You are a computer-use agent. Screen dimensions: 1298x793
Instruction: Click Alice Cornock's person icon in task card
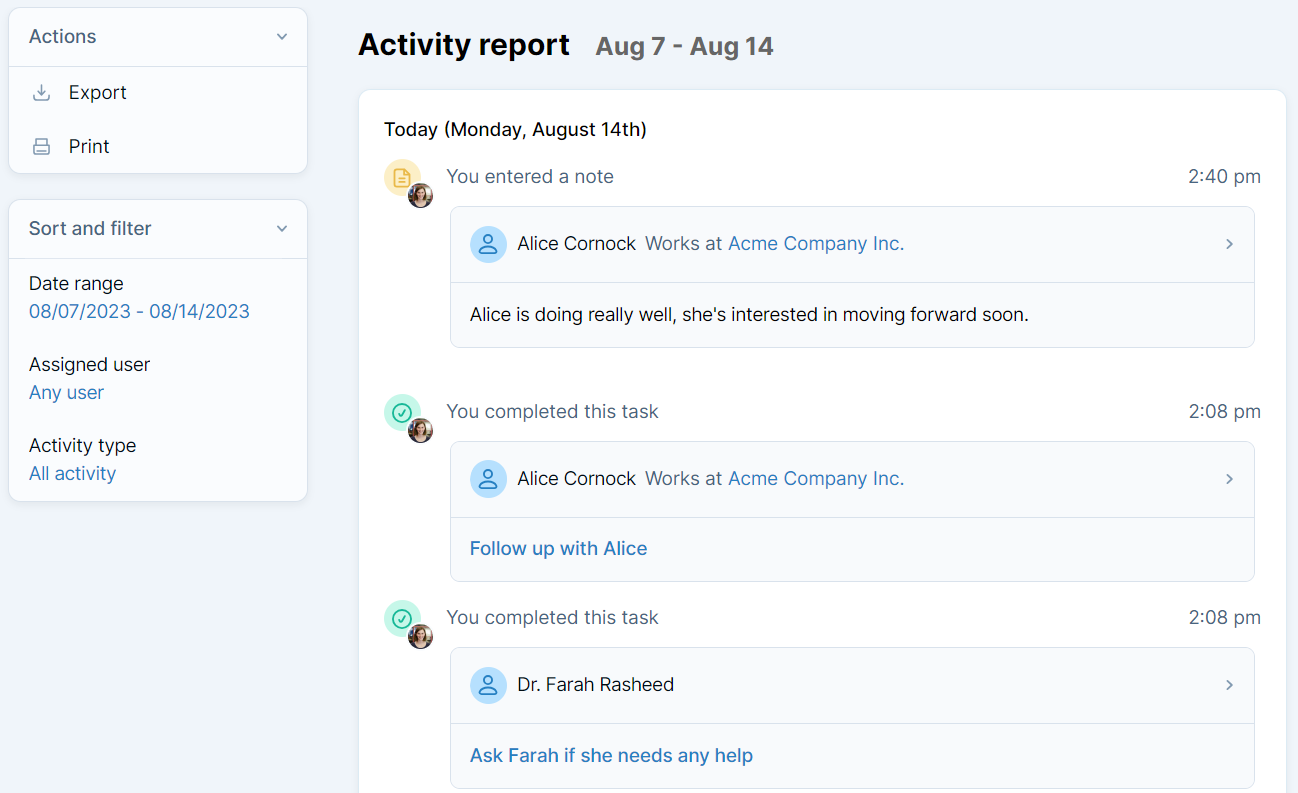[x=488, y=479]
